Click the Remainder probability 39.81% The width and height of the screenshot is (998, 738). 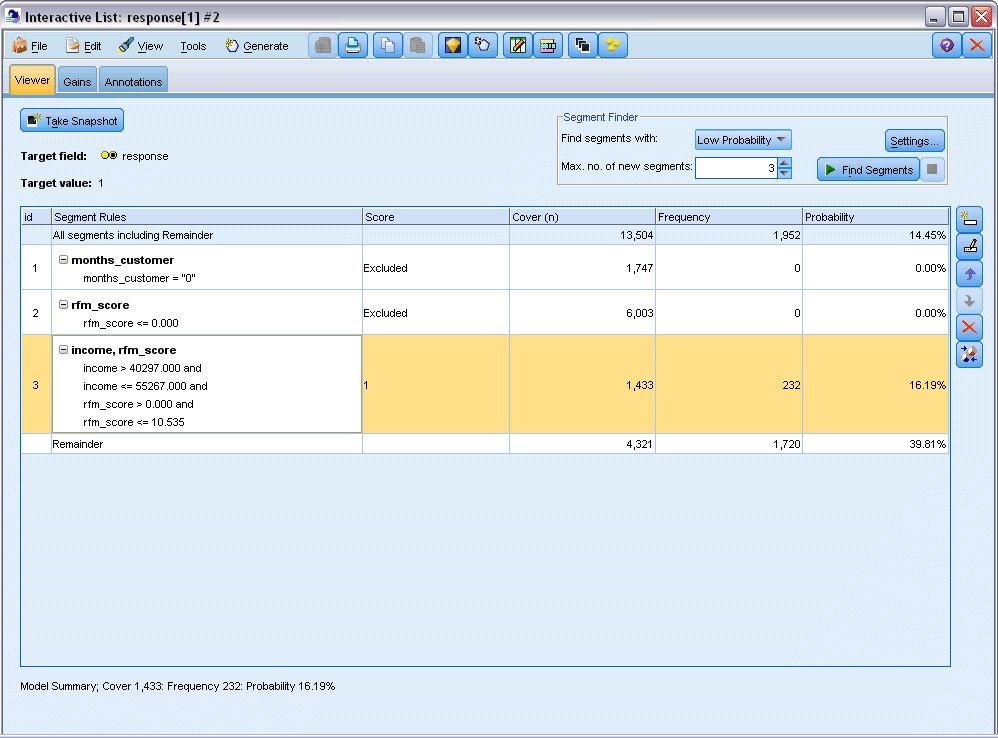point(927,444)
